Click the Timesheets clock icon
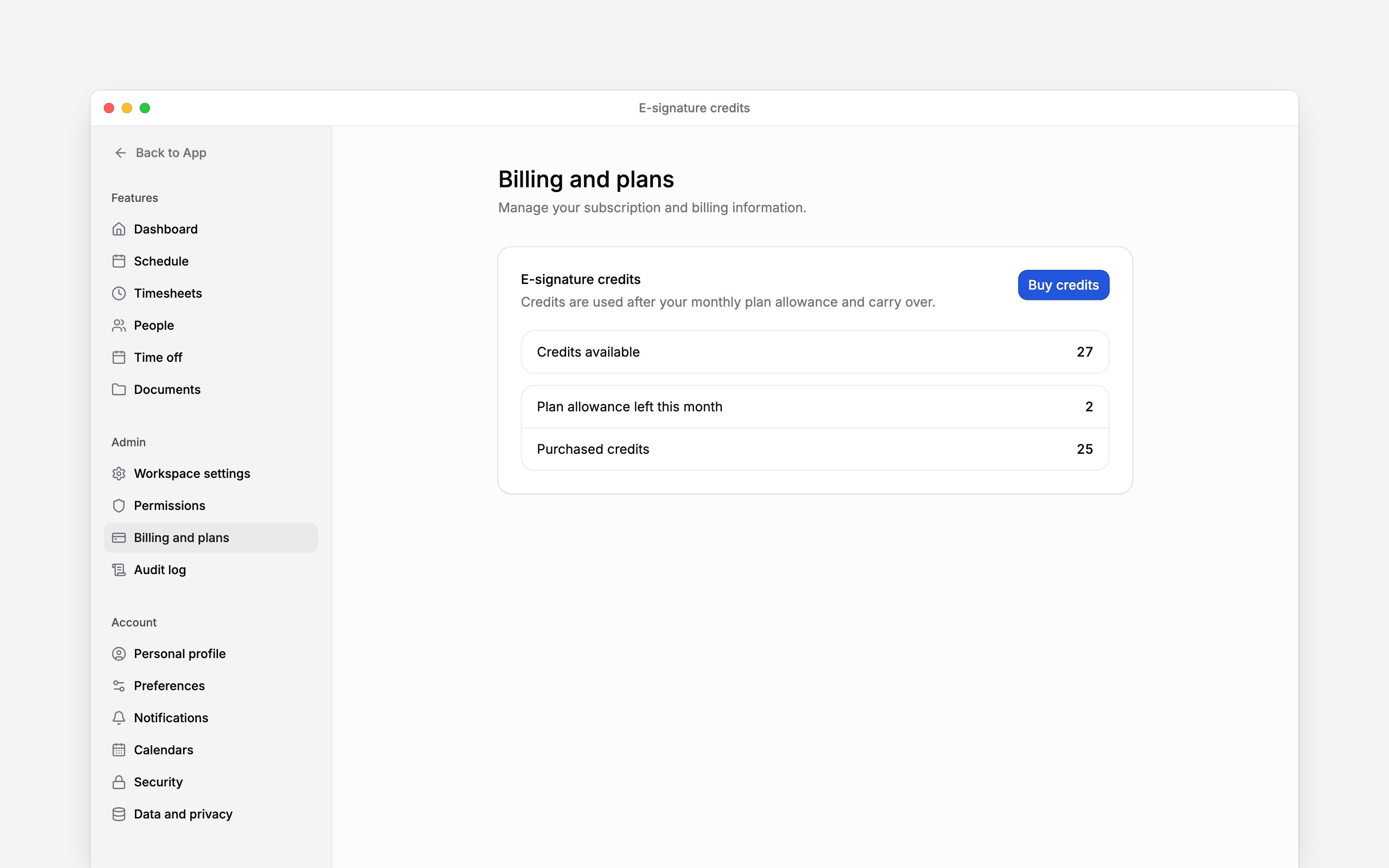 [x=119, y=293]
